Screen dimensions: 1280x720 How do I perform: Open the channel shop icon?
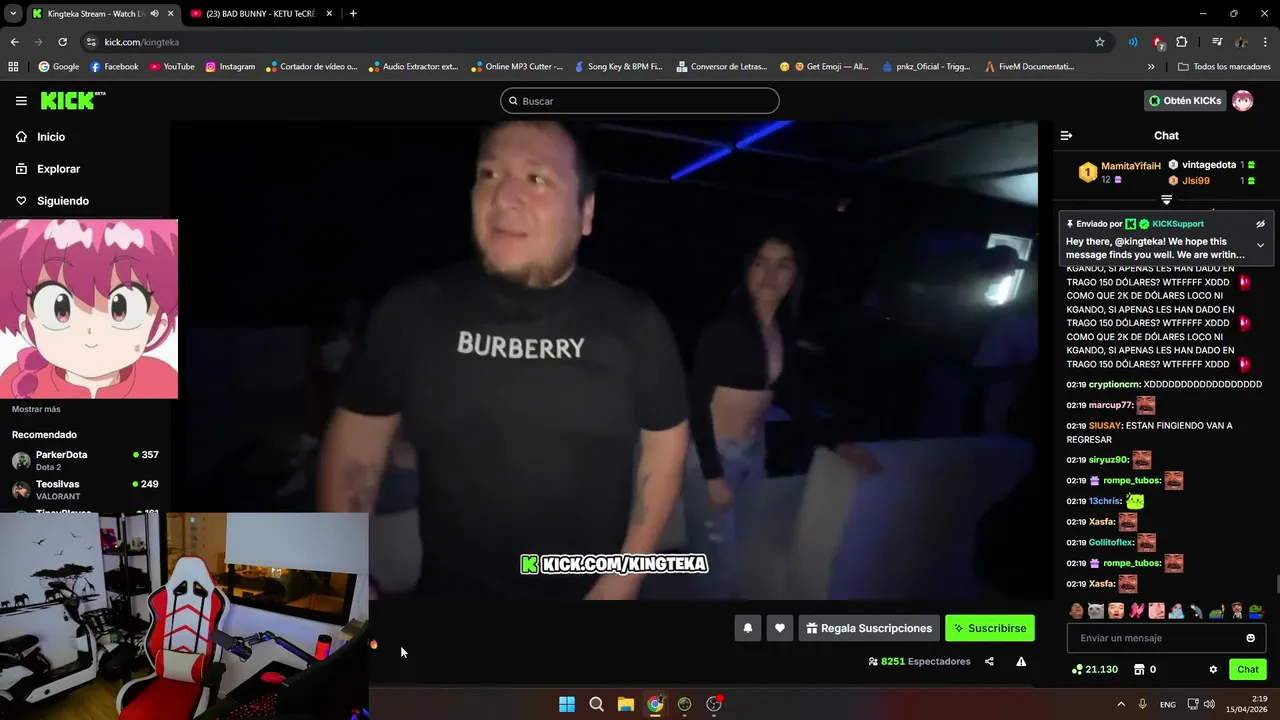click(1138, 670)
